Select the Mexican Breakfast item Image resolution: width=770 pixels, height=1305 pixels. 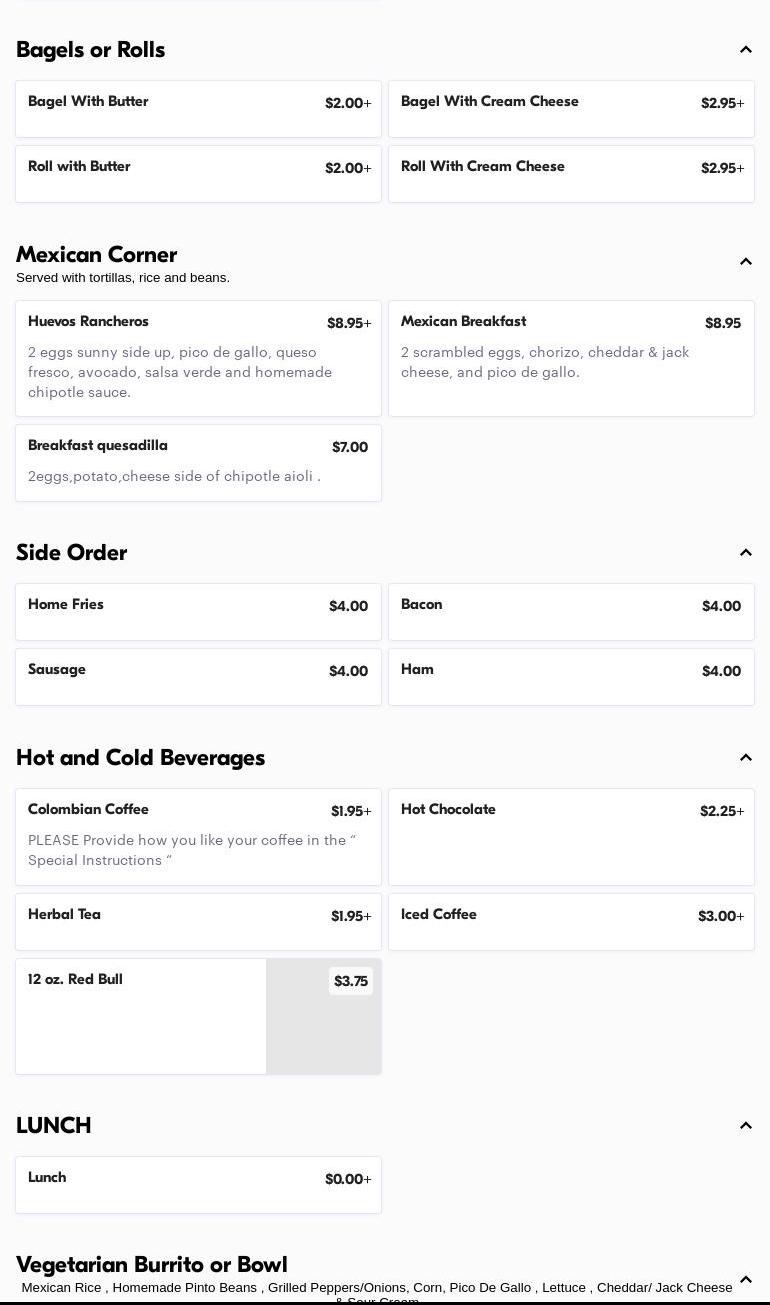(x=571, y=358)
